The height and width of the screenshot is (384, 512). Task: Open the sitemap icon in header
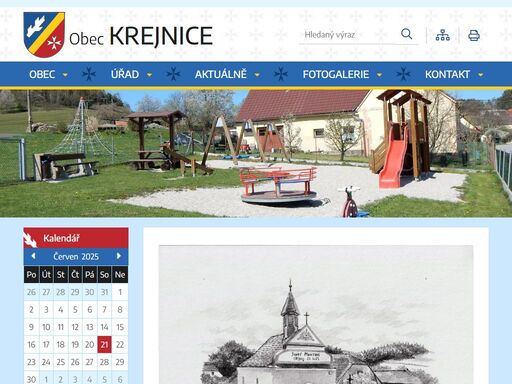443,35
